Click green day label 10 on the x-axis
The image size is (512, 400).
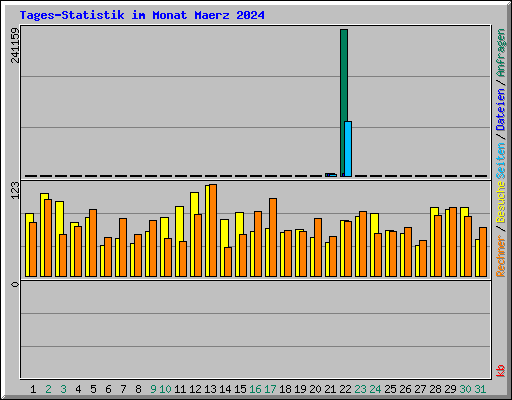(x=165, y=389)
